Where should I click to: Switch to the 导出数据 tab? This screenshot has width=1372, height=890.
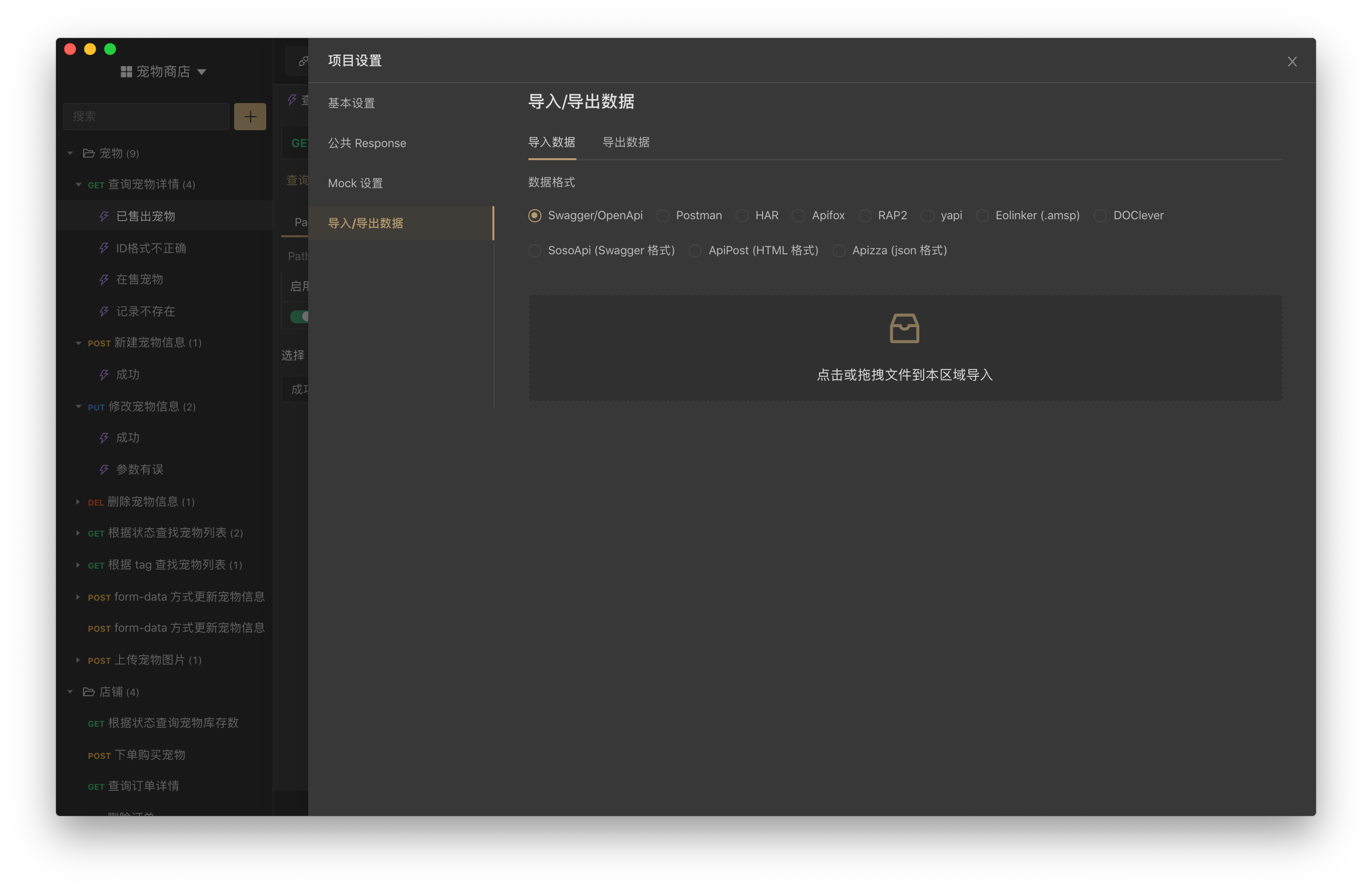click(625, 143)
